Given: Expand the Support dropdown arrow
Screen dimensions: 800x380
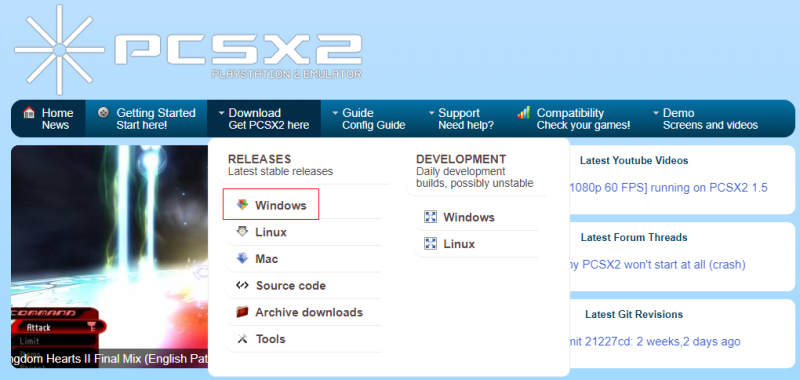Looking at the screenshot, I should click(432, 113).
